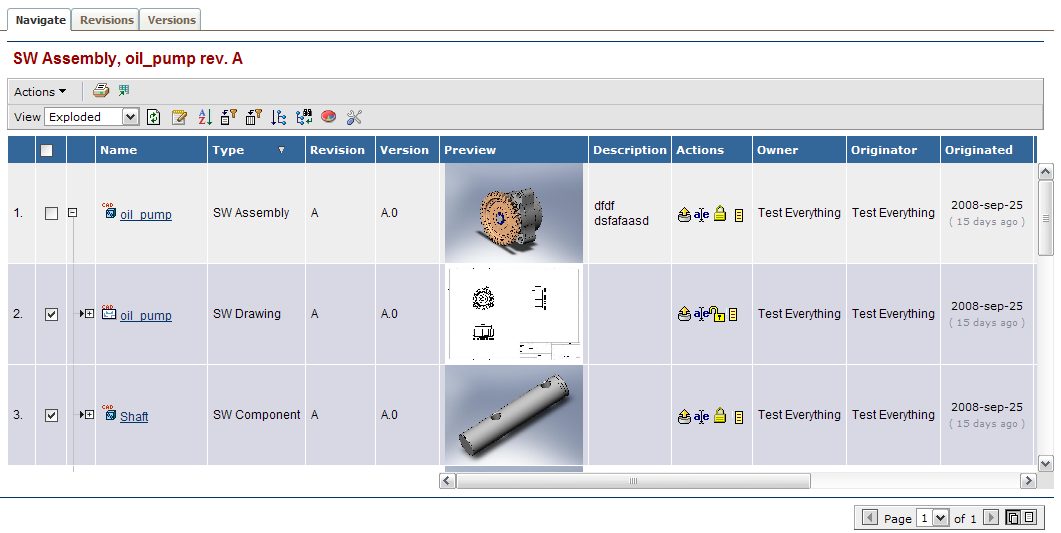This screenshot has height=533, width=1061.
Task: Open the Shaft component link
Action: point(134,417)
